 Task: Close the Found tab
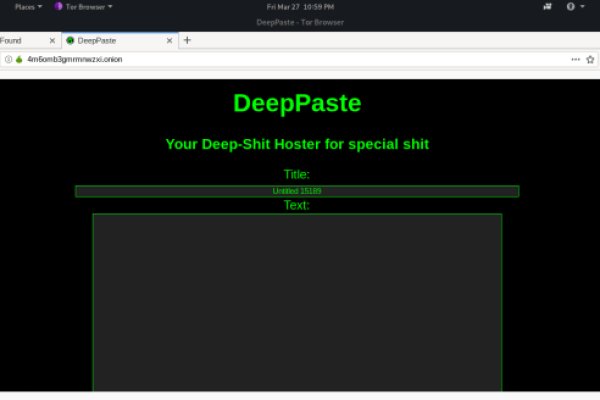[x=52, y=41]
